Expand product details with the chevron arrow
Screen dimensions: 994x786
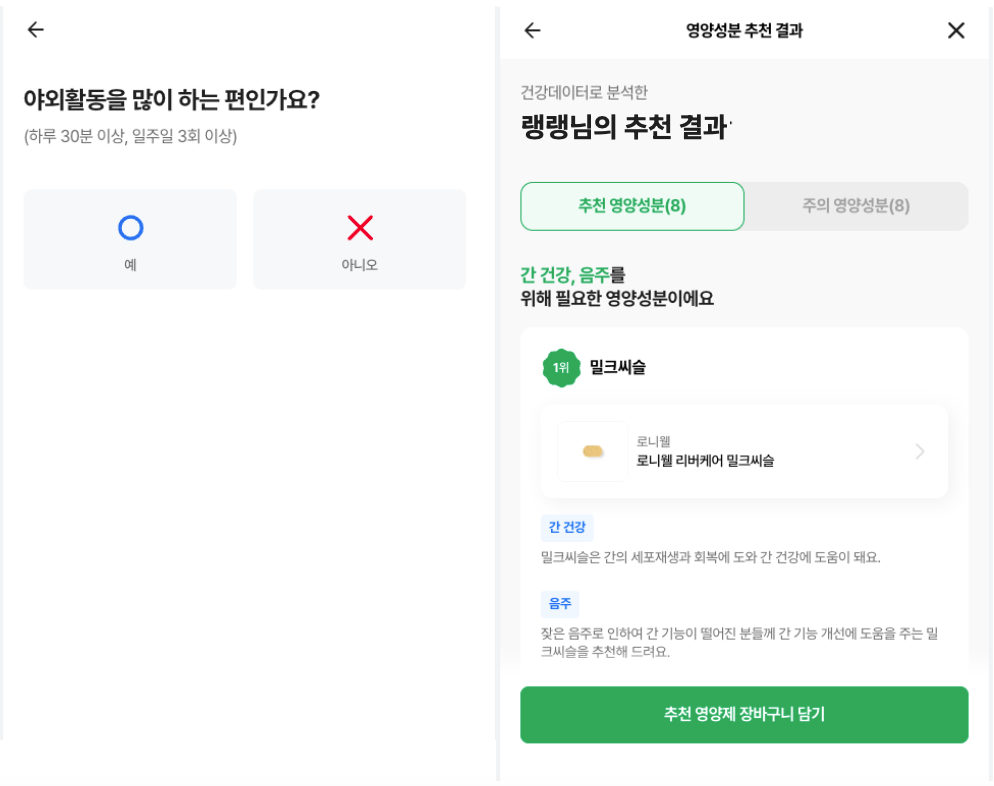click(920, 451)
